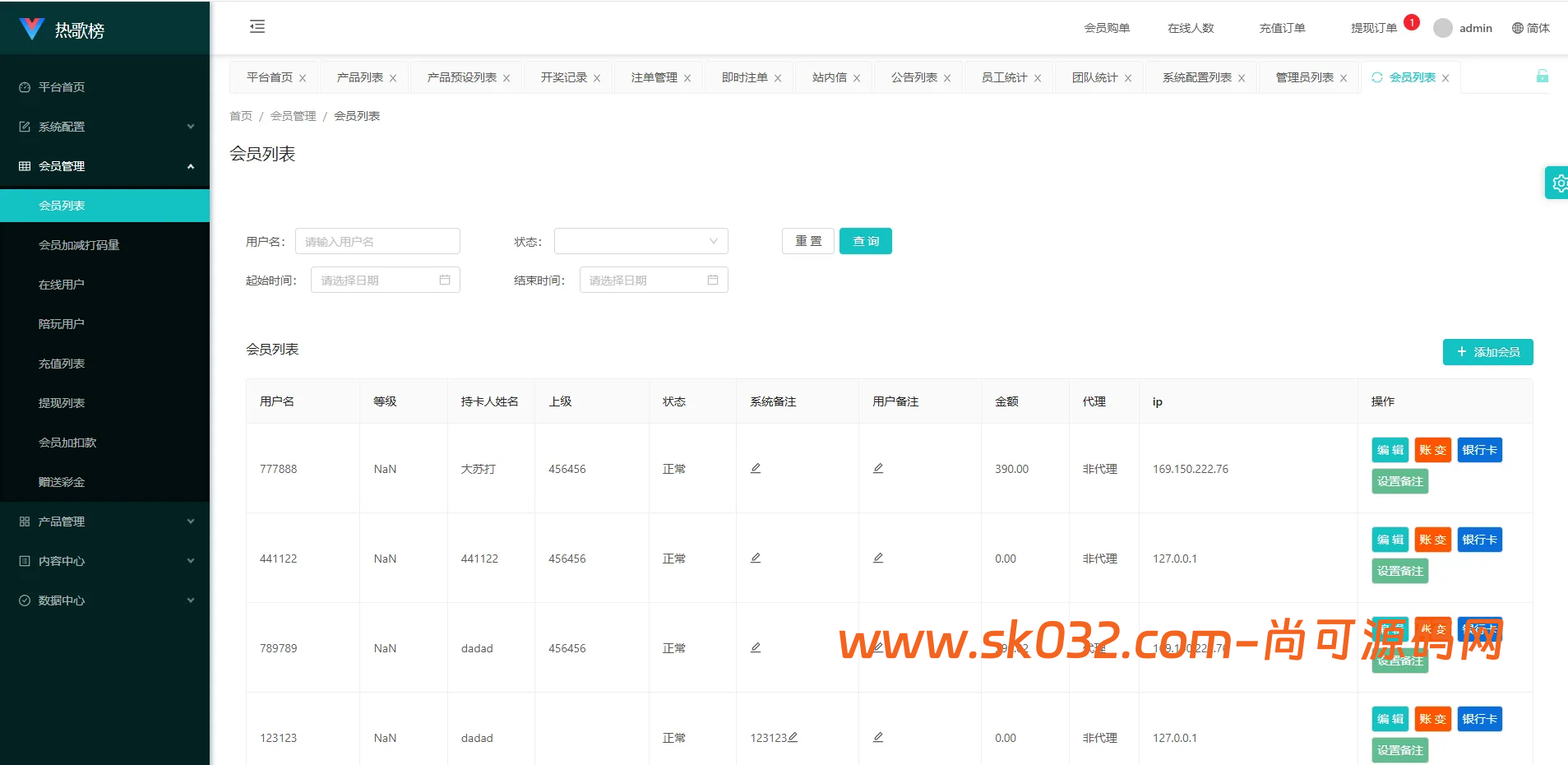Image resolution: width=1568 pixels, height=765 pixels.
Task: Expand 系统配置 menu in sidebar
Action: (x=105, y=127)
